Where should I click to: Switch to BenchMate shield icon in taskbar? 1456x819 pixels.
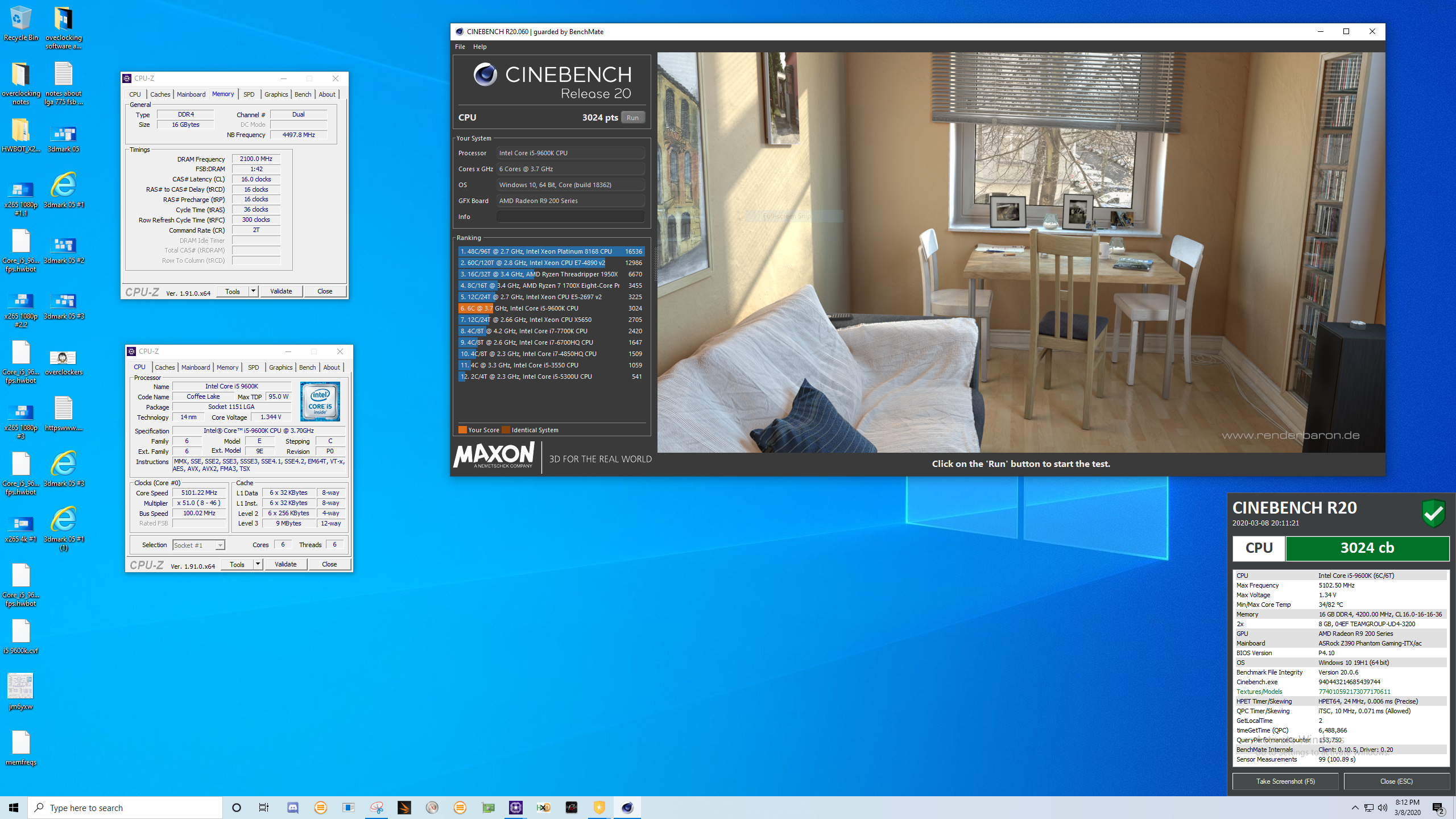pos(599,808)
